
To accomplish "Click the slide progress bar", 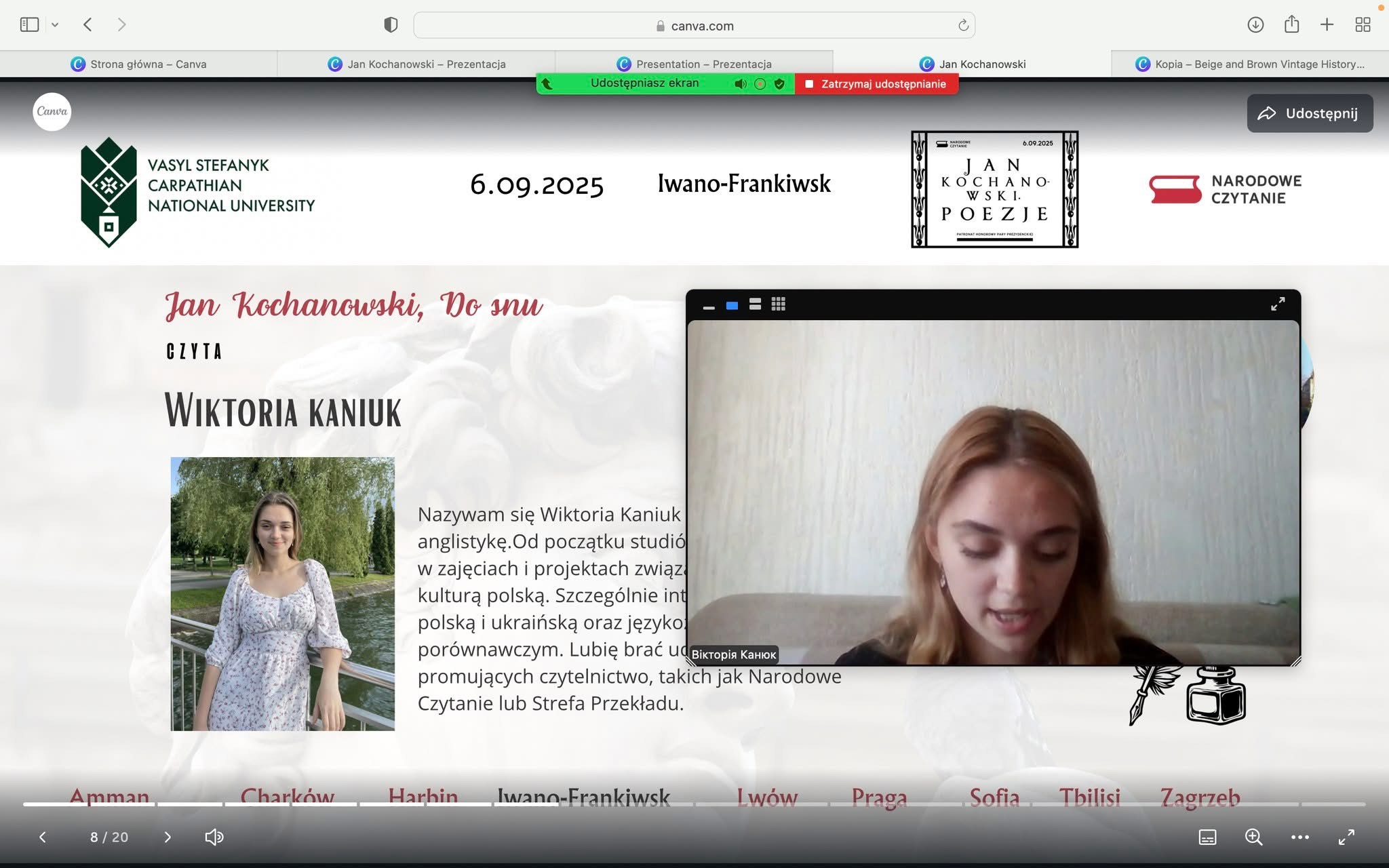I will click(x=694, y=804).
